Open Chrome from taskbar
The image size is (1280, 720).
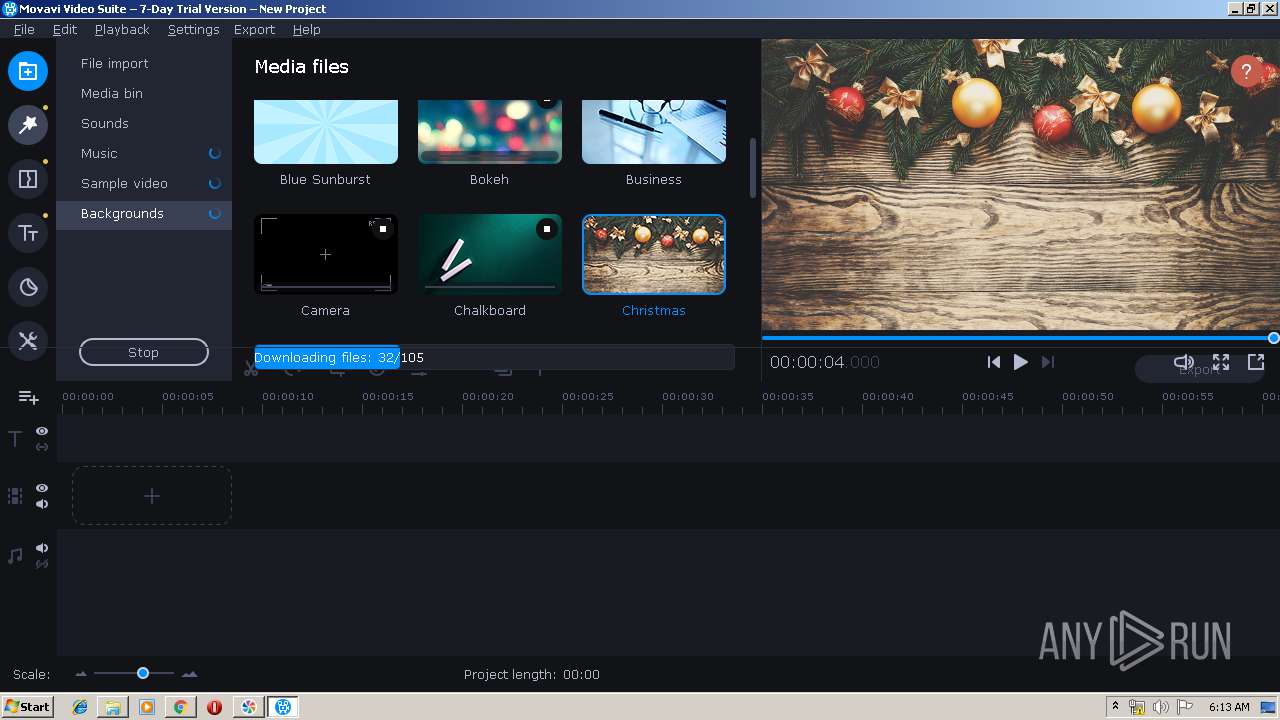180,707
